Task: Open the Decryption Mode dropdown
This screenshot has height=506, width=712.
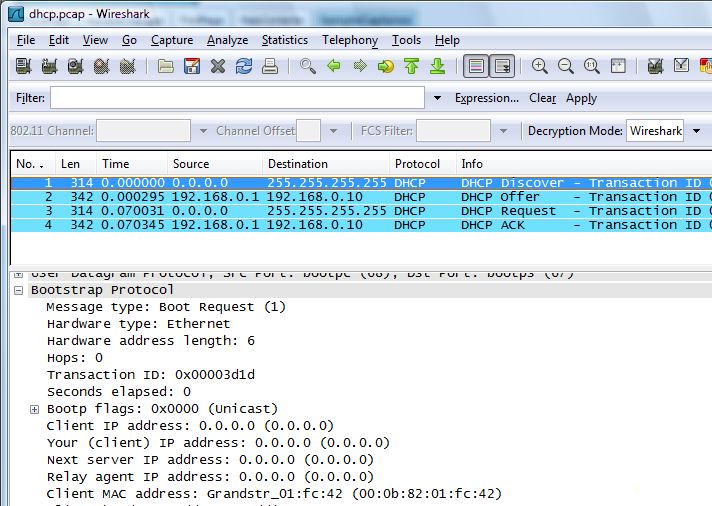Action: [697, 131]
